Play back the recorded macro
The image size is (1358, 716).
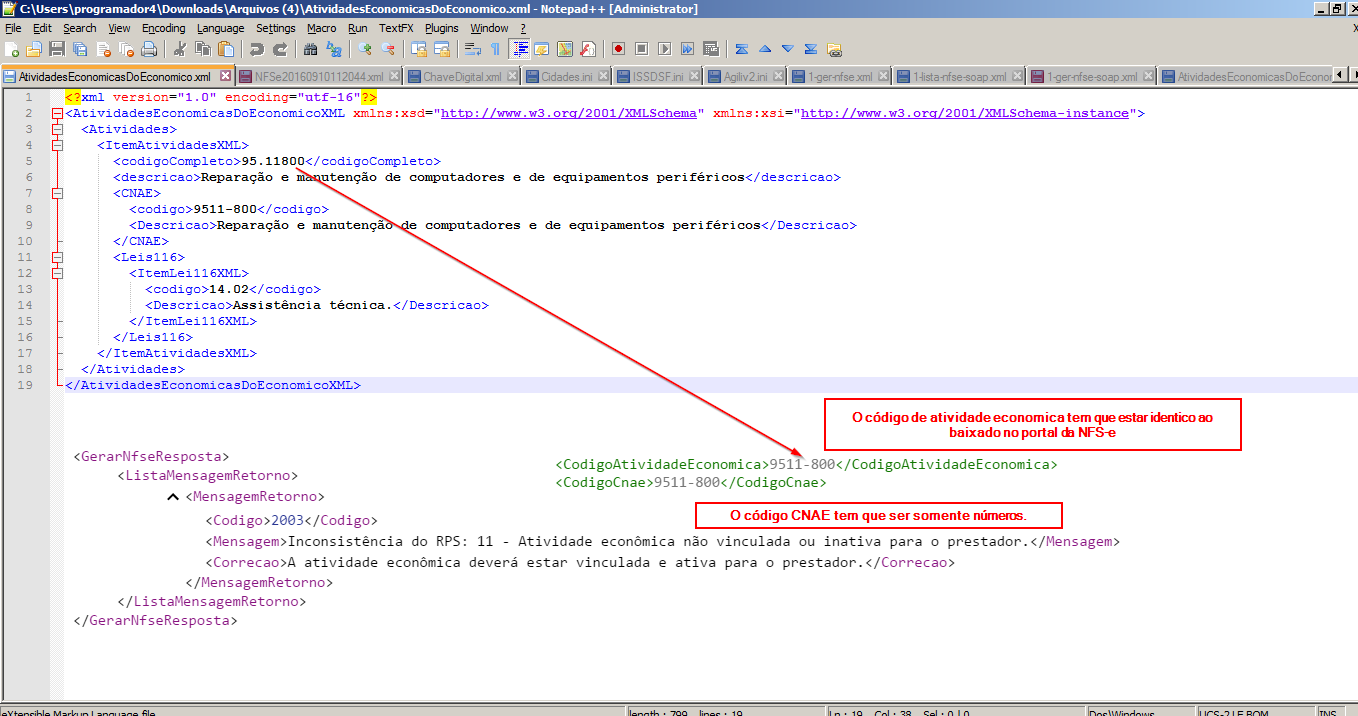(x=665, y=49)
